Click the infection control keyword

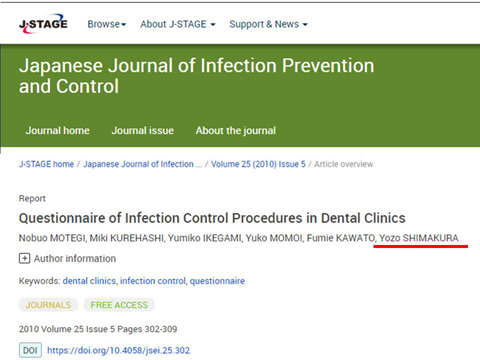[x=153, y=281]
